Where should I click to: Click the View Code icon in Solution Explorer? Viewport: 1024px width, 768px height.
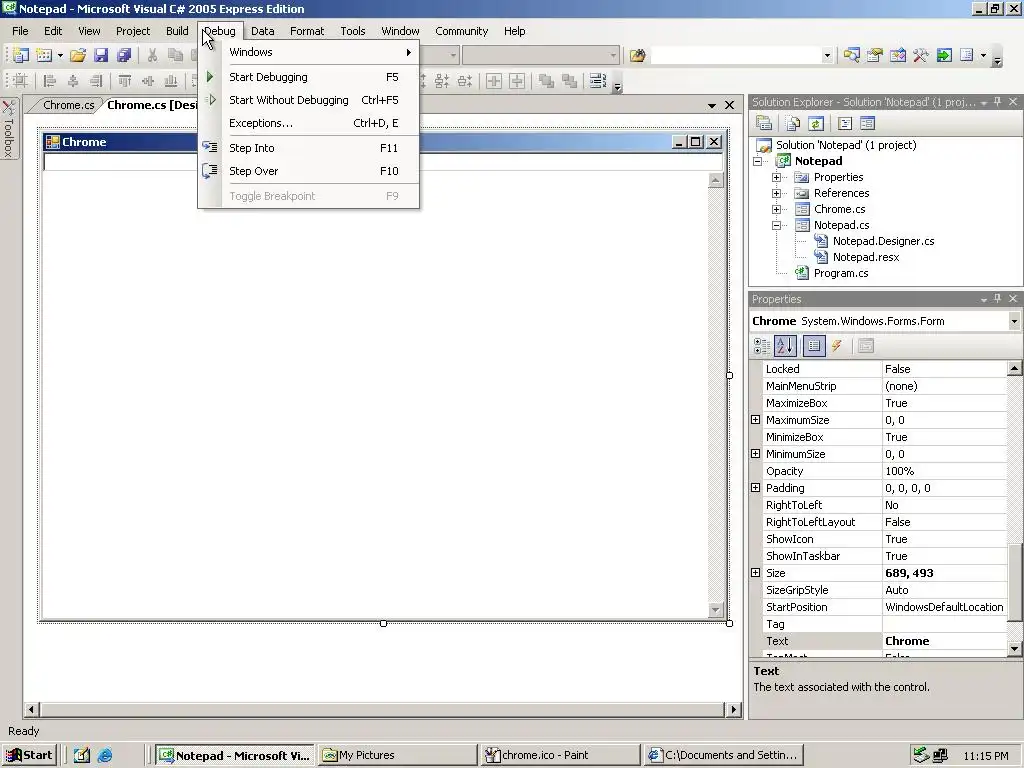(844, 123)
